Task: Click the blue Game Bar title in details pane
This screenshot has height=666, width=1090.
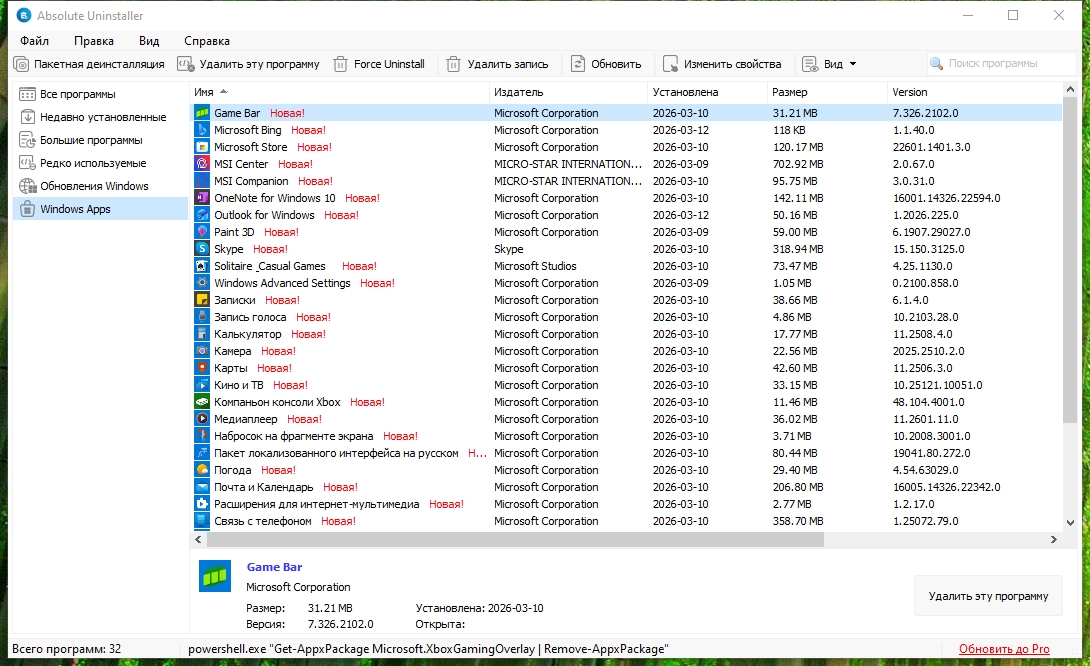Action: click(275, 567)
